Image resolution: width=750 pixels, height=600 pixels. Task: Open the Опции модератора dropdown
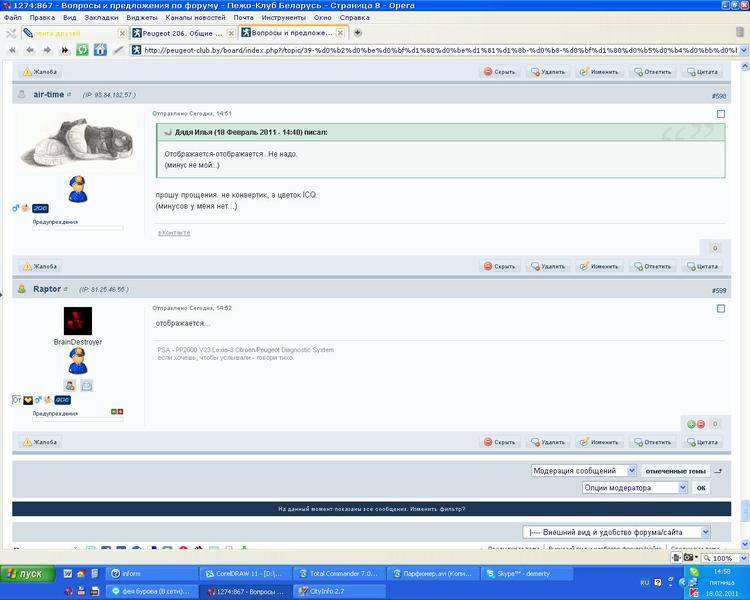(x=635, y=488)
